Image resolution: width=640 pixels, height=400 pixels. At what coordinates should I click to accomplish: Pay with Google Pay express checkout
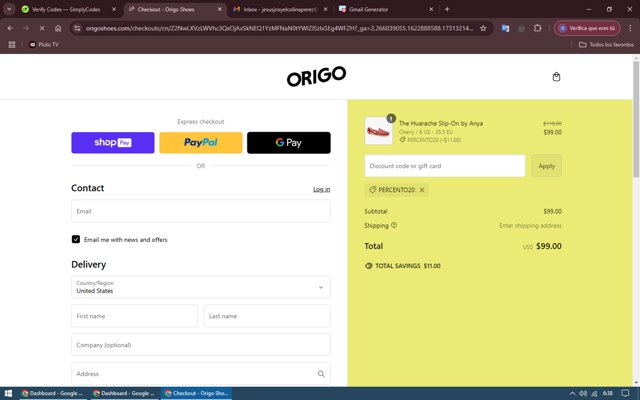289,142
